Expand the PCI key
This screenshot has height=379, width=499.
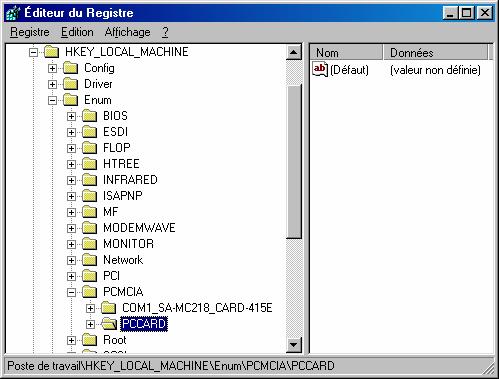[x=71, y=276]
